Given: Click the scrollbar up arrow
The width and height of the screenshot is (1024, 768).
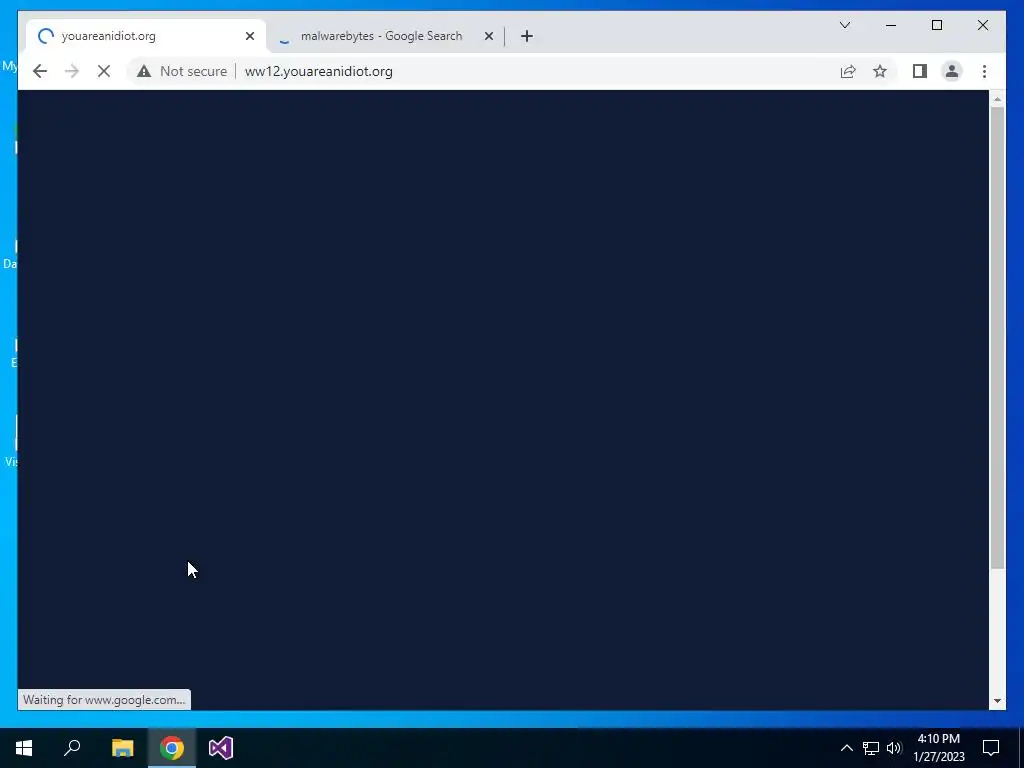Looking at the screenshot, I should point(997,99).
